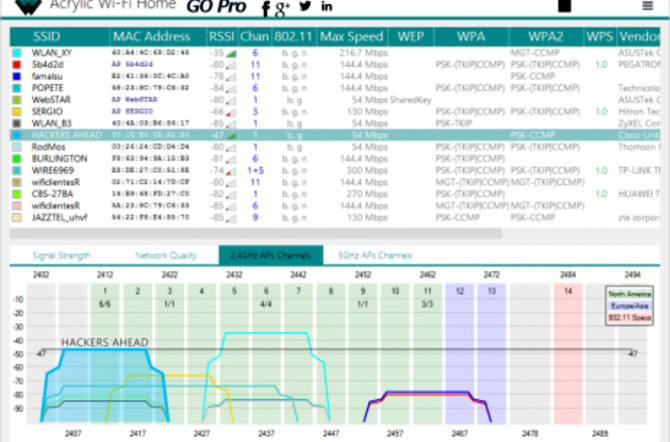
Task: Select the WIRE6969 network name
Action: pyautogui.click(x=53, y=171)
